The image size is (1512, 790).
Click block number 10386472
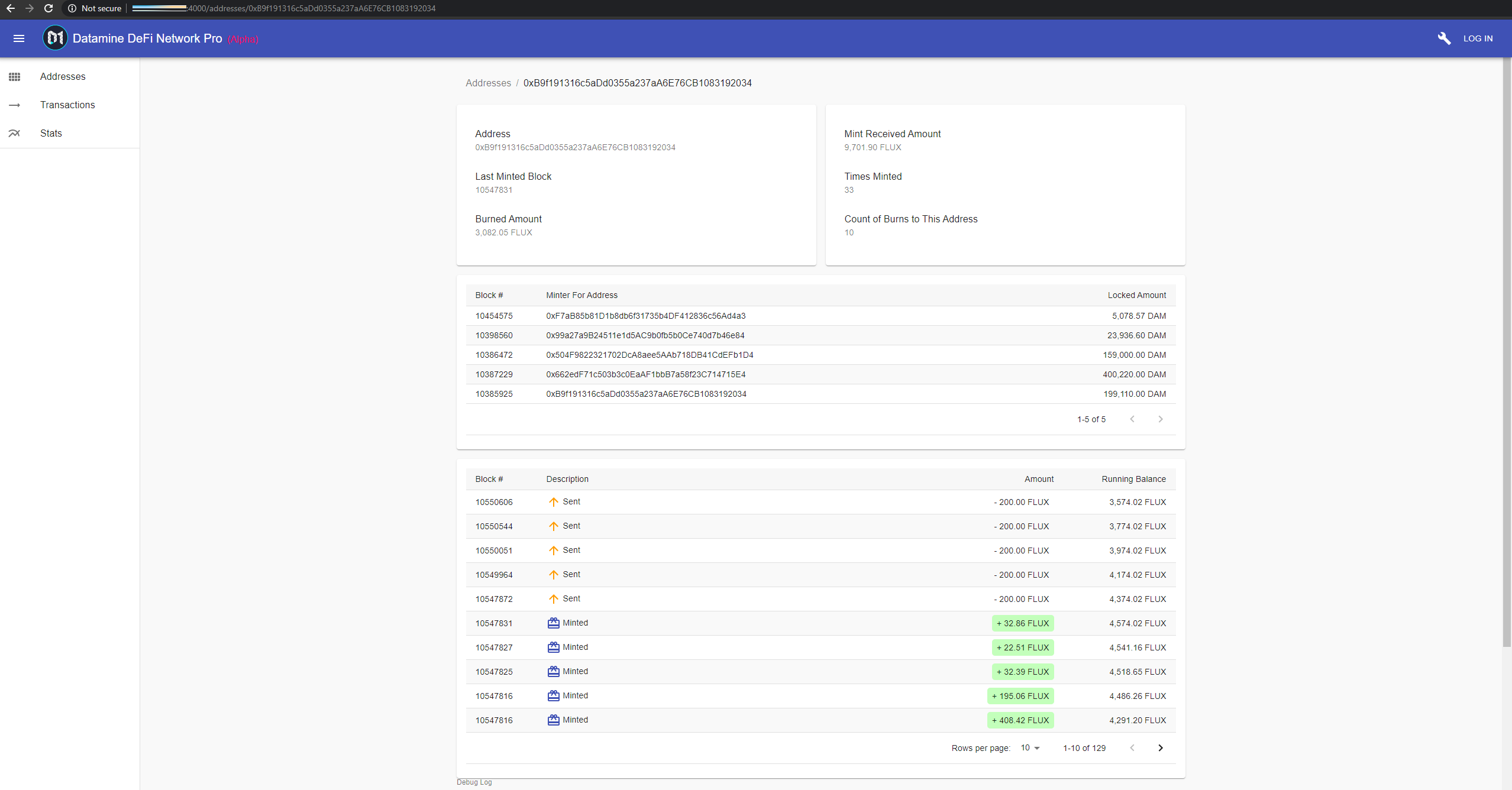(x=494, y=355)
